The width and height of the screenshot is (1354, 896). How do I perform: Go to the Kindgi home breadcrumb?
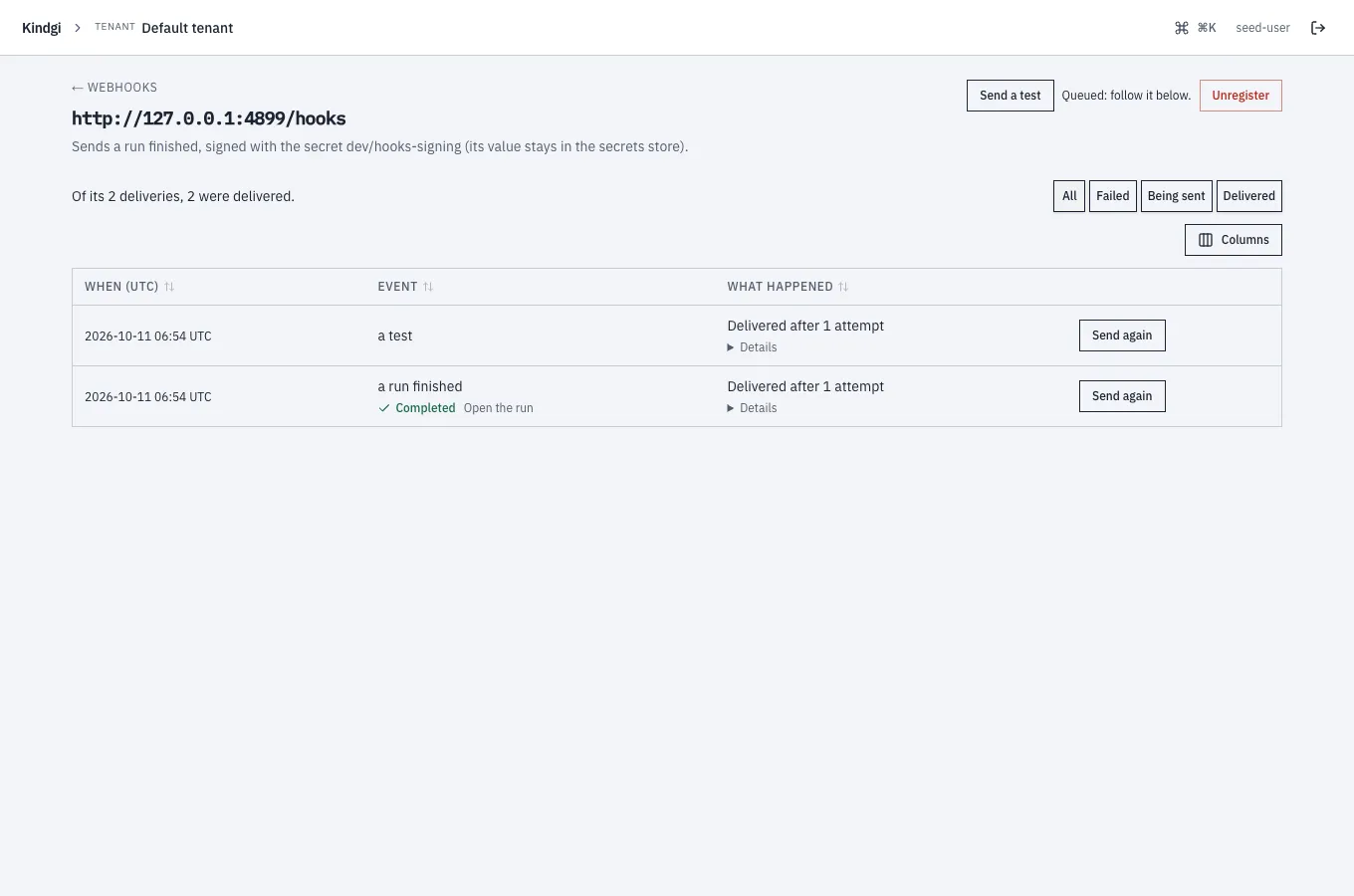point(42,28)
